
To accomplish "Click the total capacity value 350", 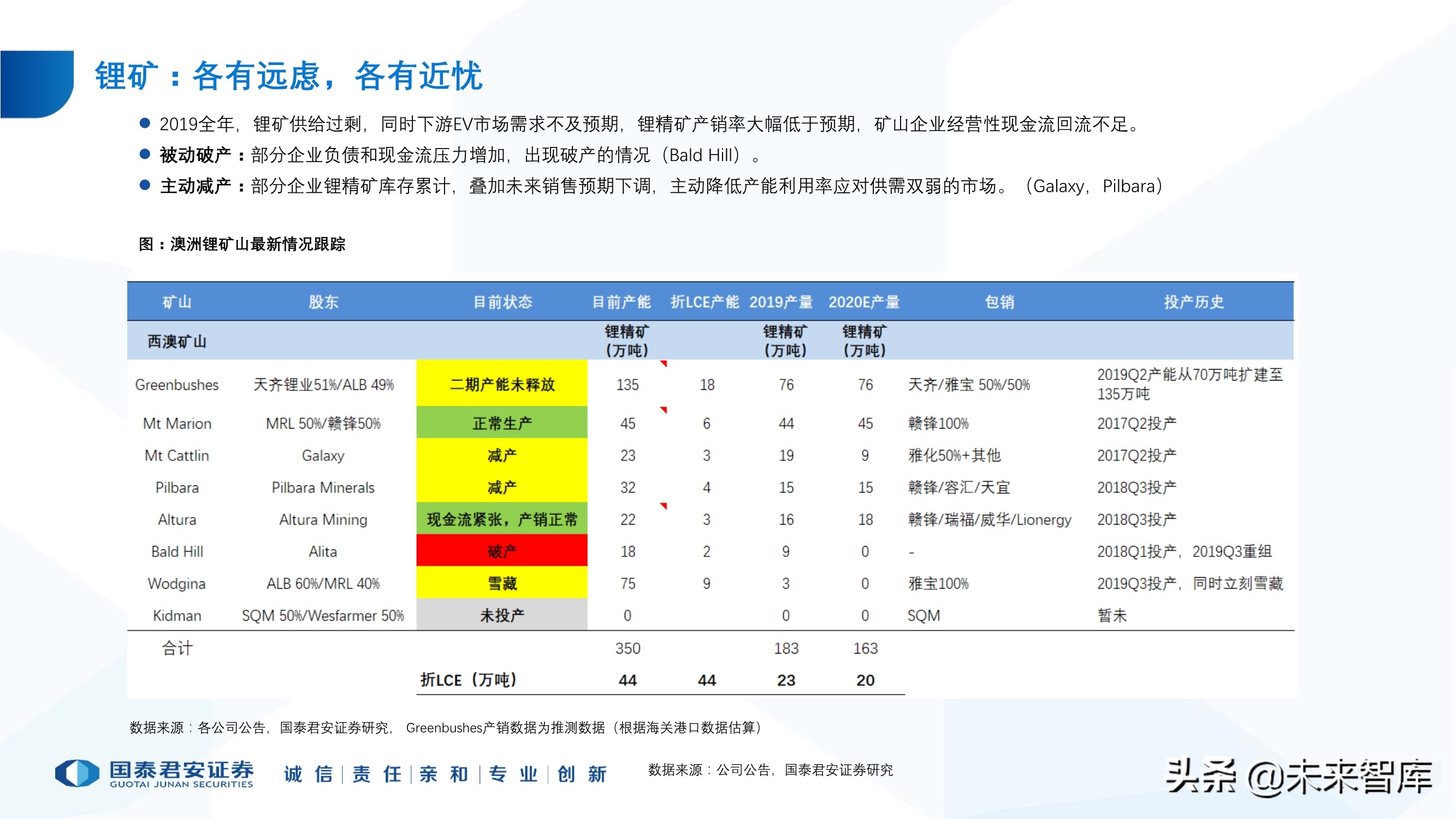I will (628, 648).
